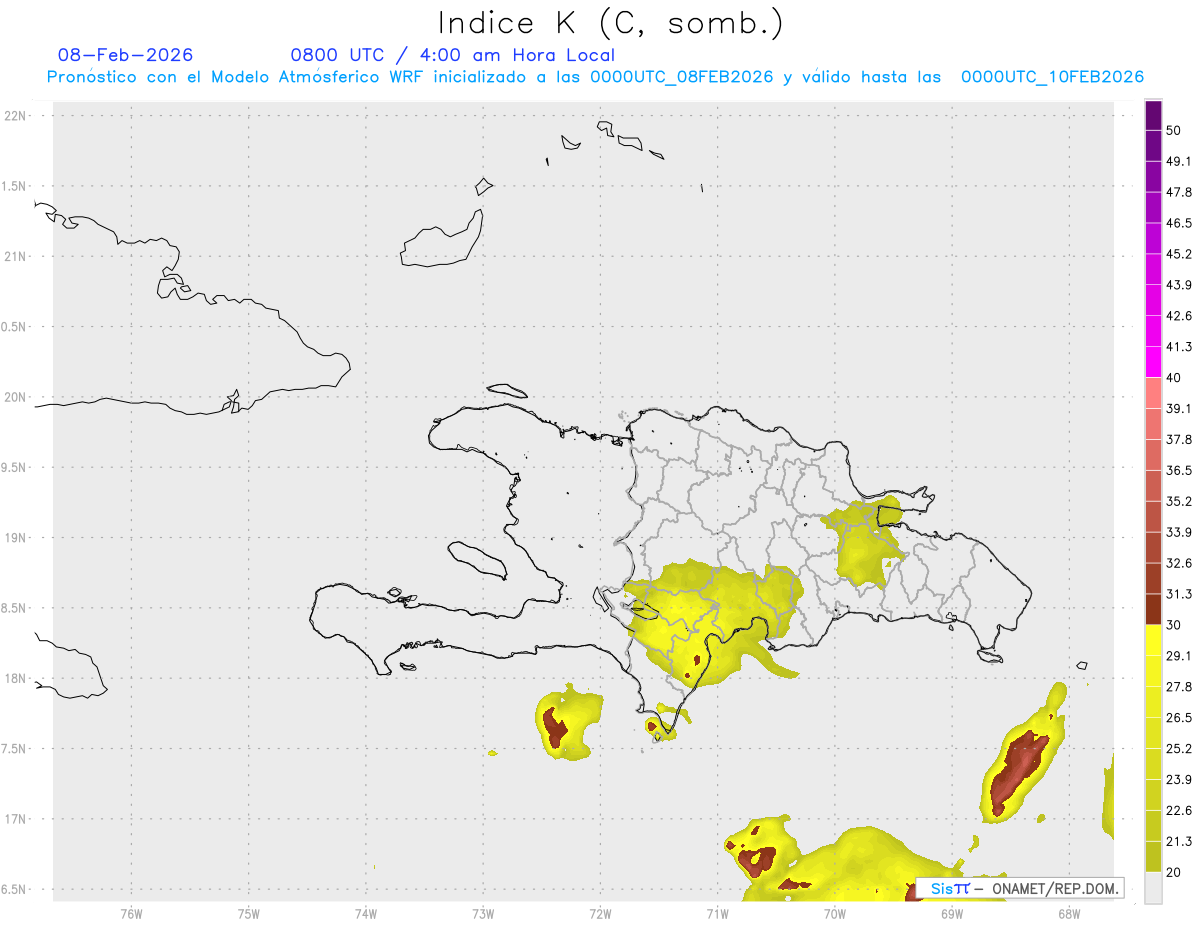Click the color scale value 50
Image resolution: width=1200 pixels, height=927 pixels.
coord(1174,130)
